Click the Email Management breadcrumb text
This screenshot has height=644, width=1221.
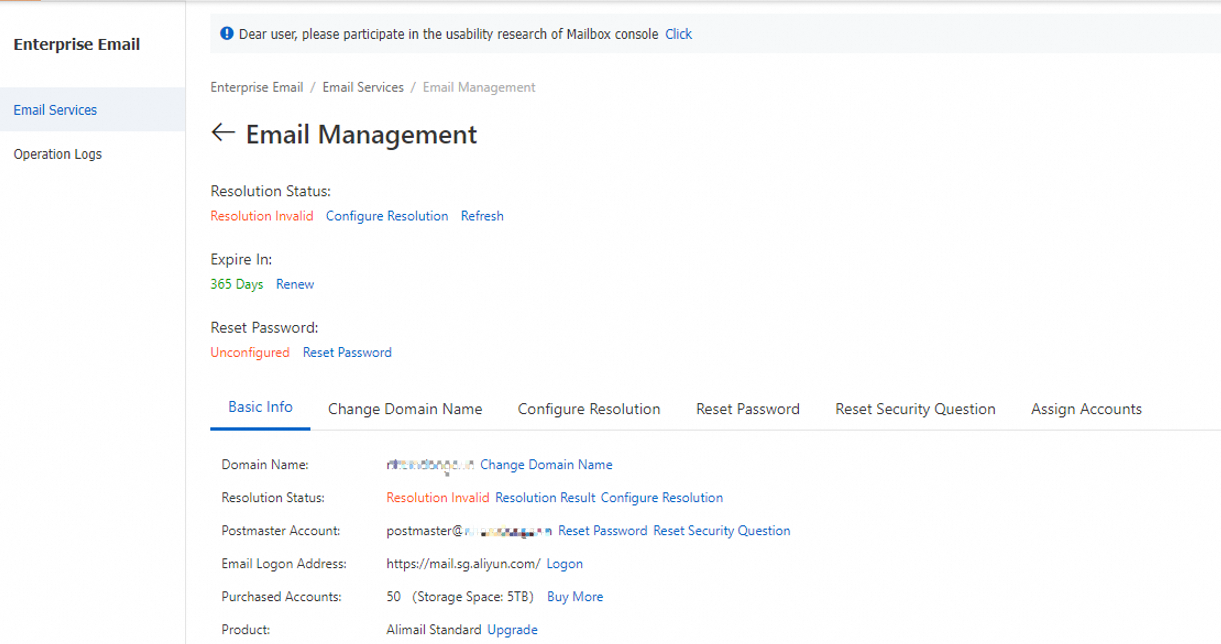click(479, 87)
